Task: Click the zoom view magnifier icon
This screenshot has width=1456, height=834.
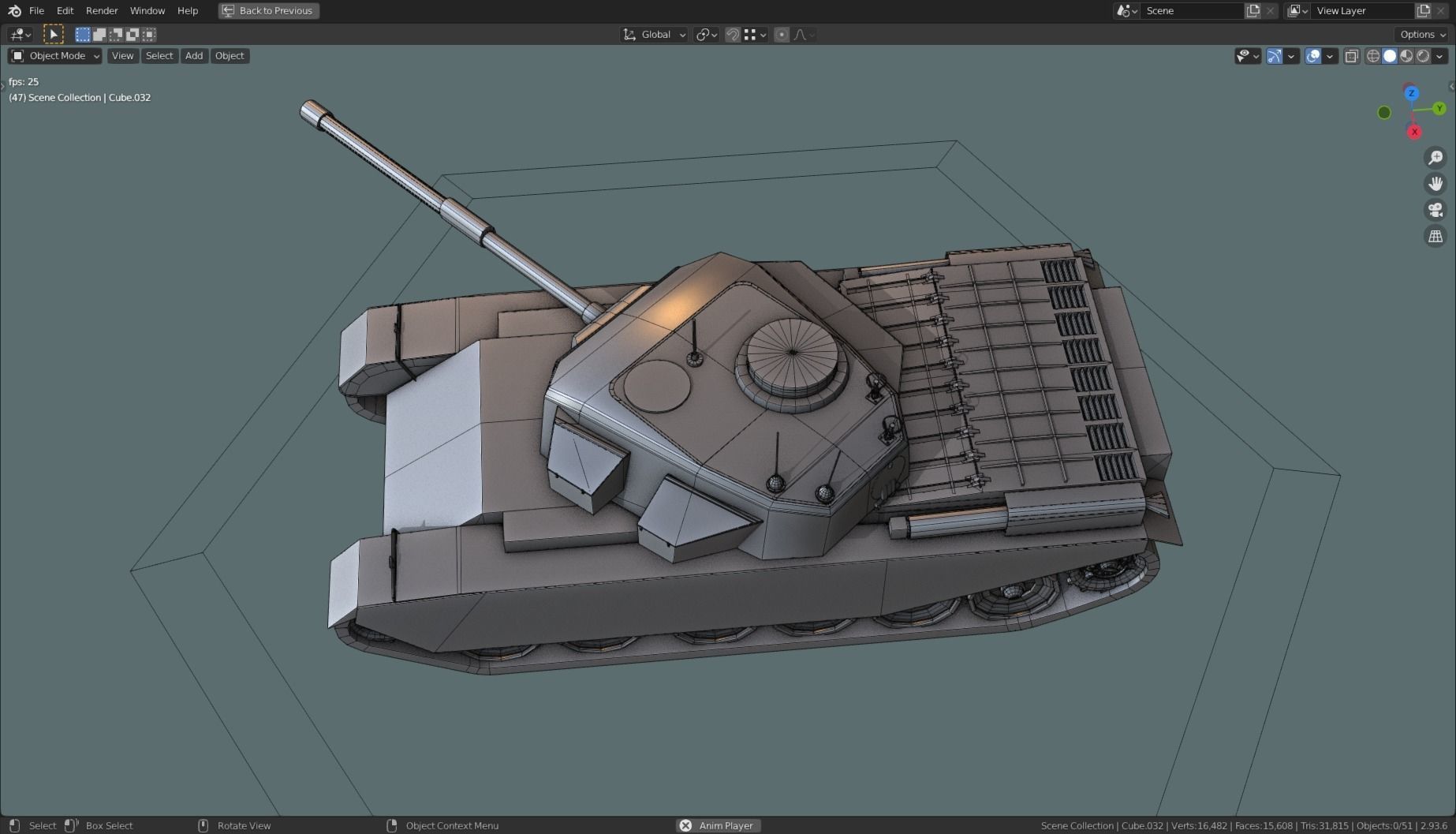Action: tap(1435, 158)
